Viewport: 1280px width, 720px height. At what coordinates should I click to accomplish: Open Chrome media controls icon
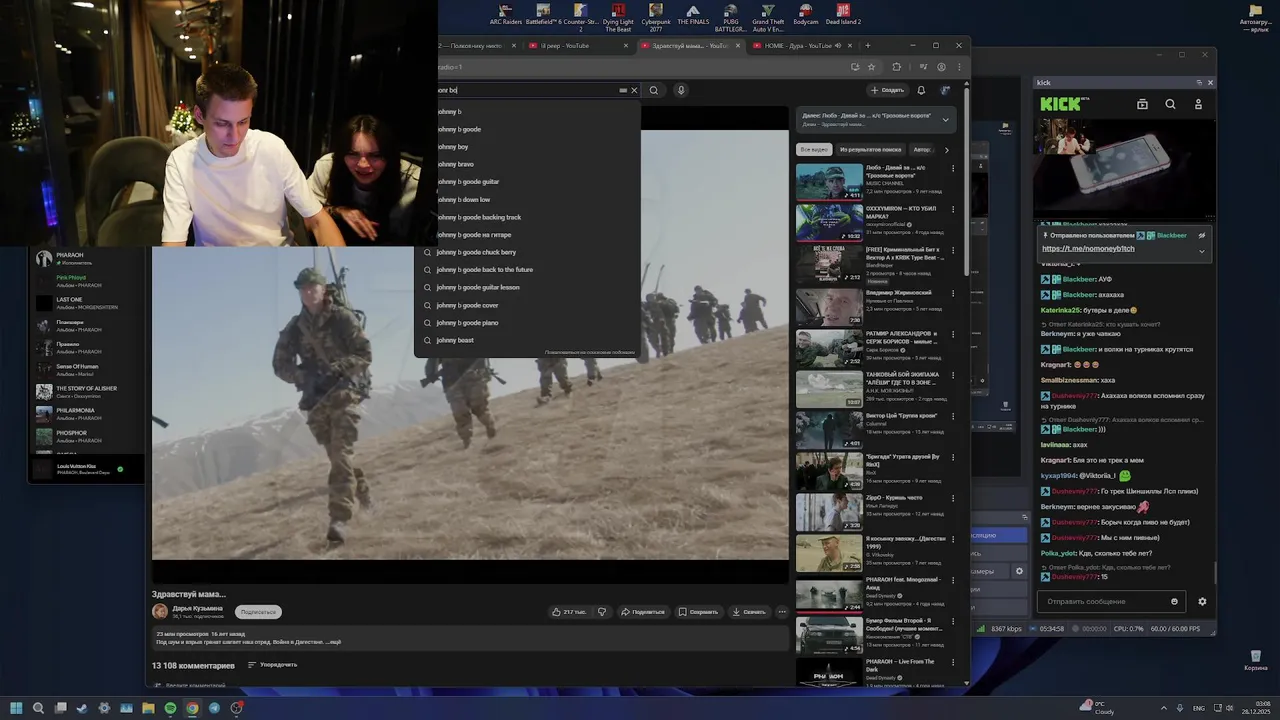pyautogui.click(x=922, y=67)
